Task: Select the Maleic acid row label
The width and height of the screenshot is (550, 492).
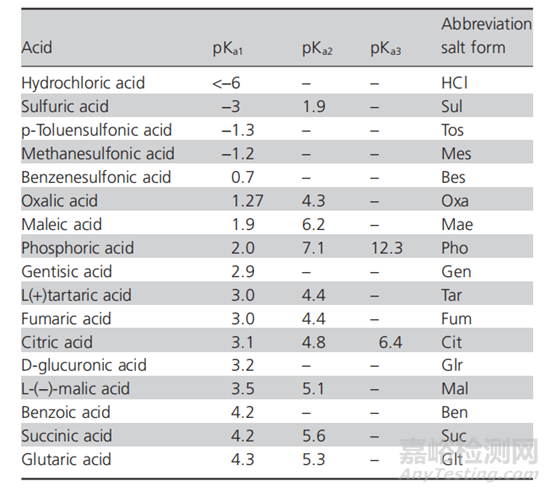Action: [x=62, y=224]
